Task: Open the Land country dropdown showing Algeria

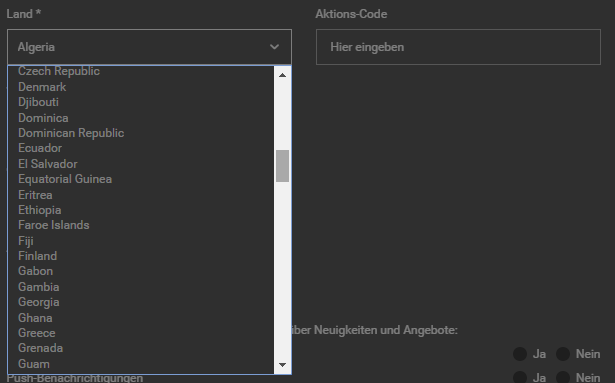Action: tap(149, 47)
